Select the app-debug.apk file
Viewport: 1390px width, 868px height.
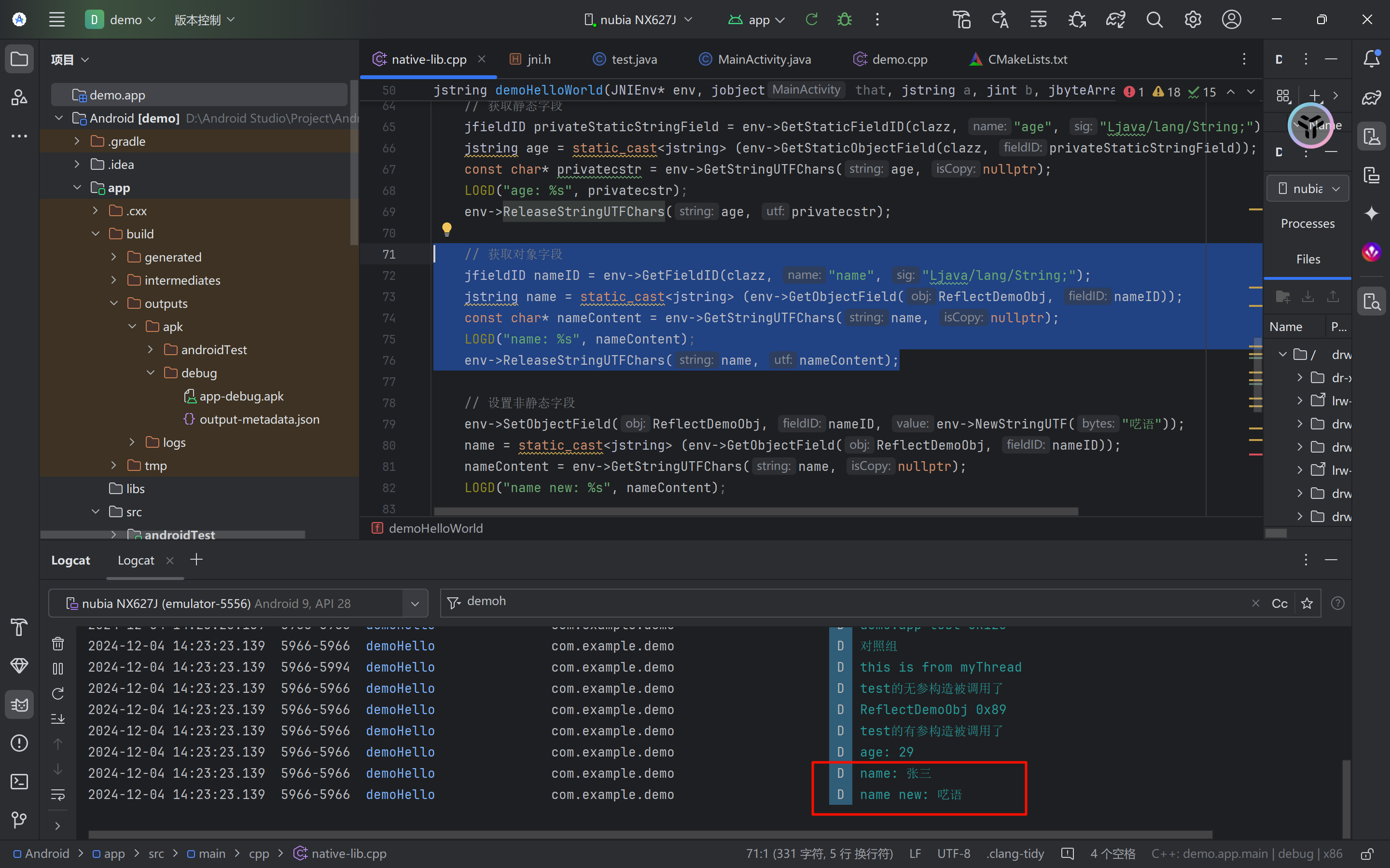pyautogui.click(x=241, y=396)
